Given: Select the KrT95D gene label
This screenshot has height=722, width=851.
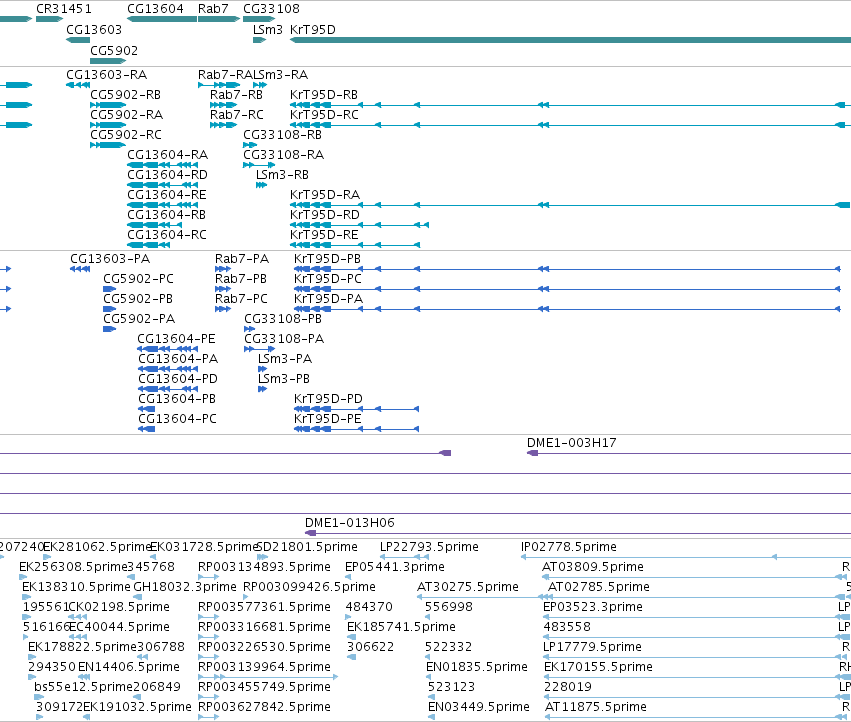Looking at the screenshot, I should click(x=313, y=29).
